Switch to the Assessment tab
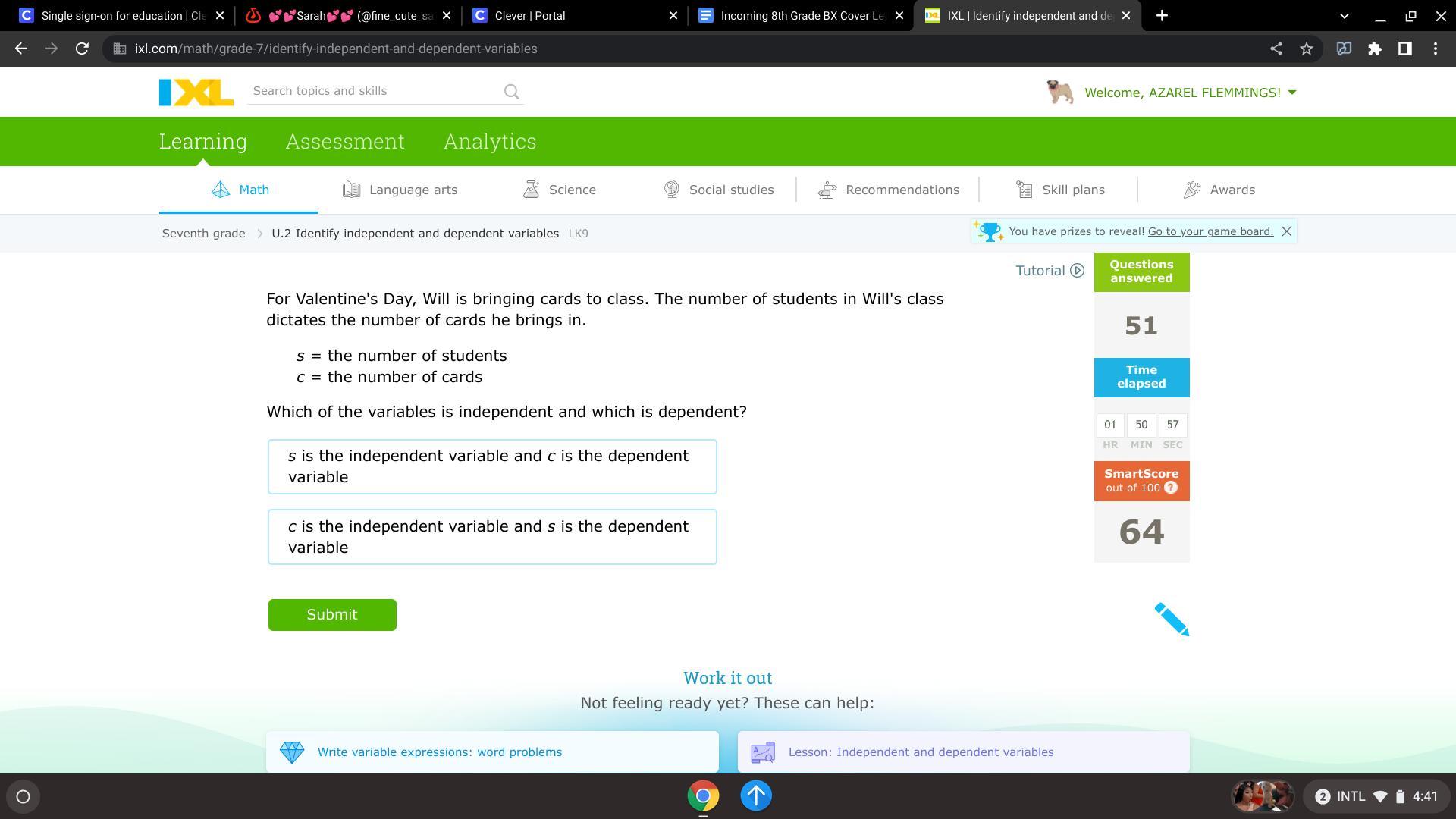This screenshot has width=1456, height=819. pyautogui.click(x=345, y=141)
